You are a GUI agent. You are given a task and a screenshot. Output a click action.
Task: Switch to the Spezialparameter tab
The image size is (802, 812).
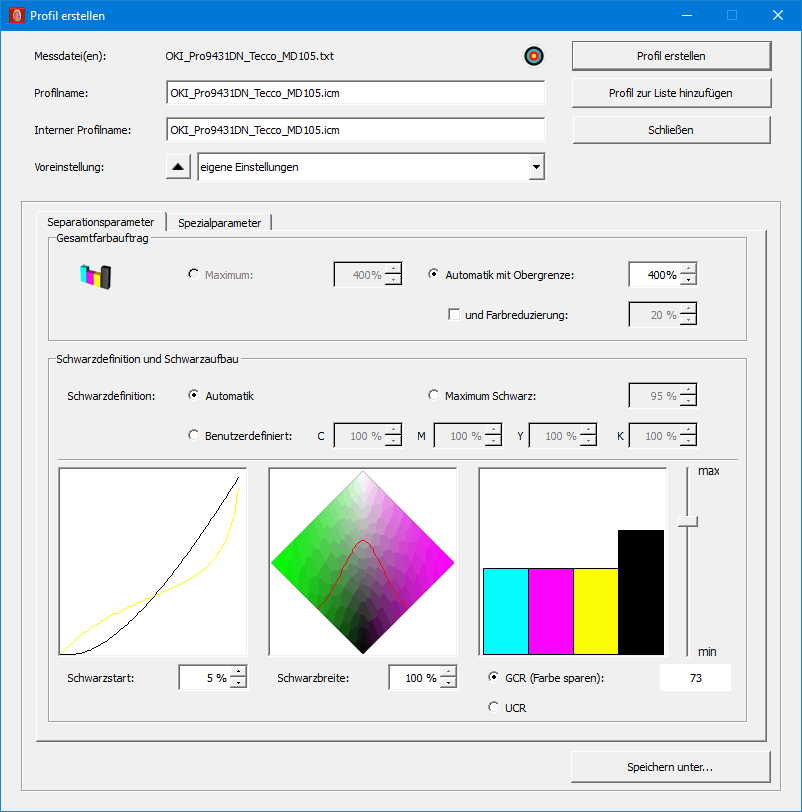(x=219, y=222)
